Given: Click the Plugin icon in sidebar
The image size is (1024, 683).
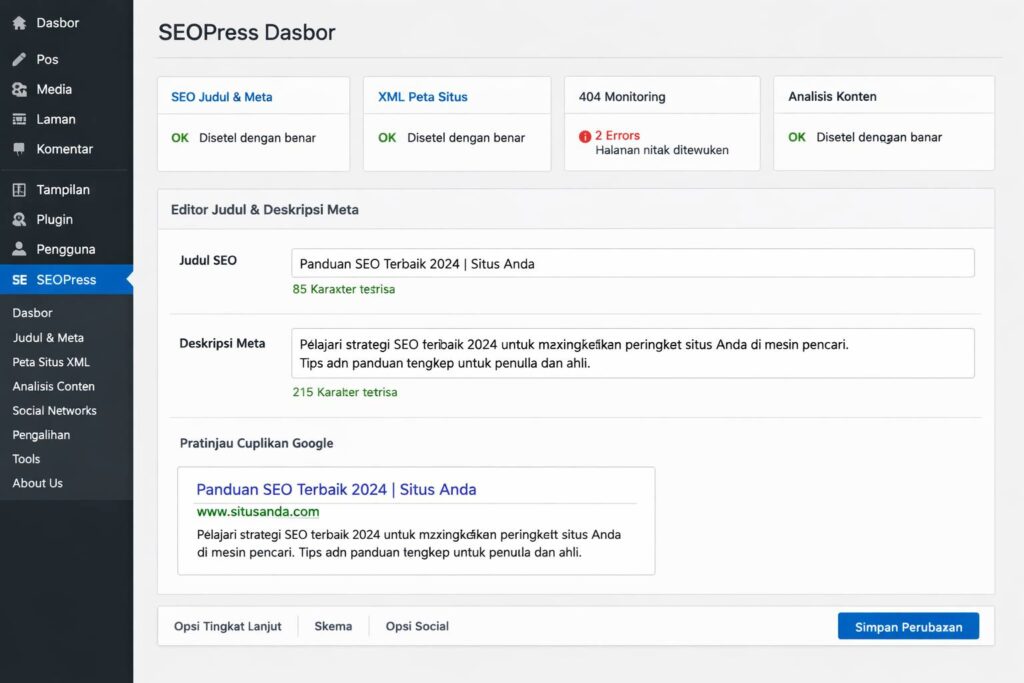Looking at the screenshot, I should [x=19, y=219].
